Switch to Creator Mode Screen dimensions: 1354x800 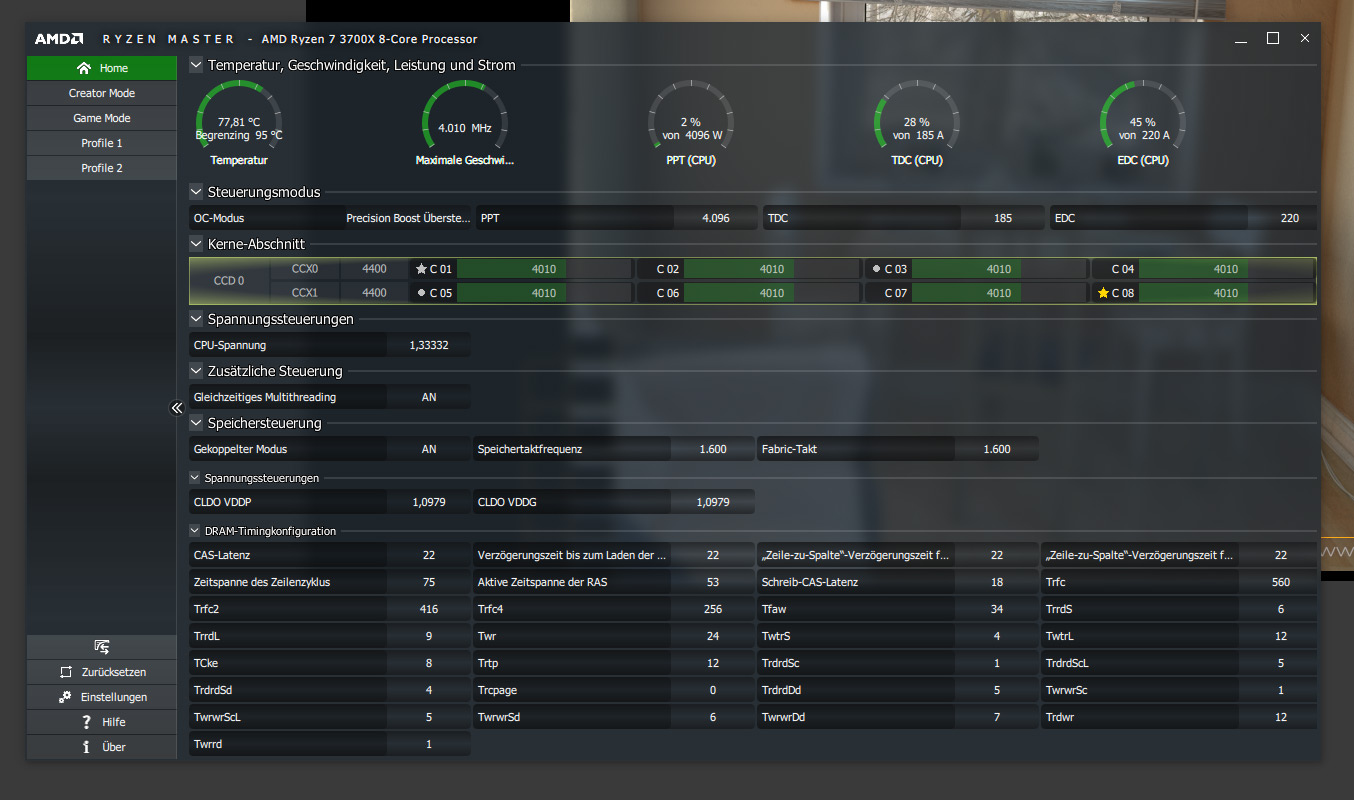(102, 93)
